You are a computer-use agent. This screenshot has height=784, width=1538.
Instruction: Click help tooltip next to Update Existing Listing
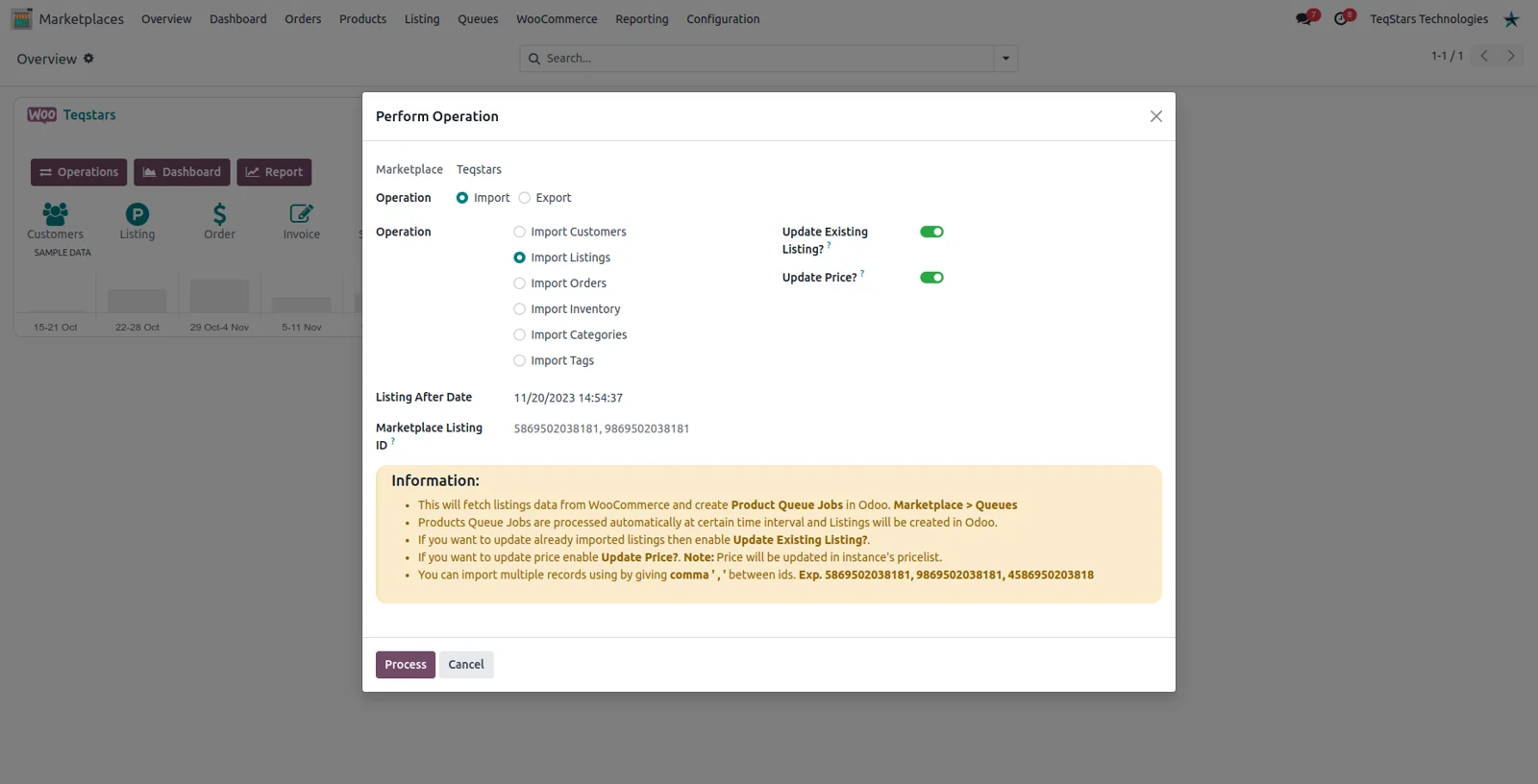click(x=829, y=245)
